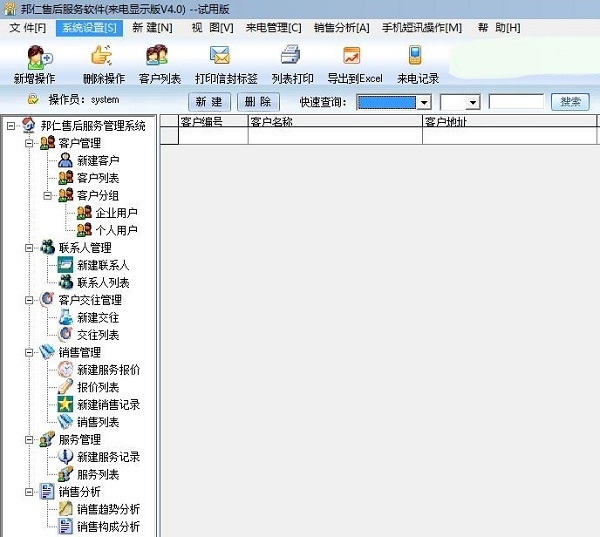600x537 pixels.
Task: Click the 销售趋势分析 icon
Action: tap(65, 509)
